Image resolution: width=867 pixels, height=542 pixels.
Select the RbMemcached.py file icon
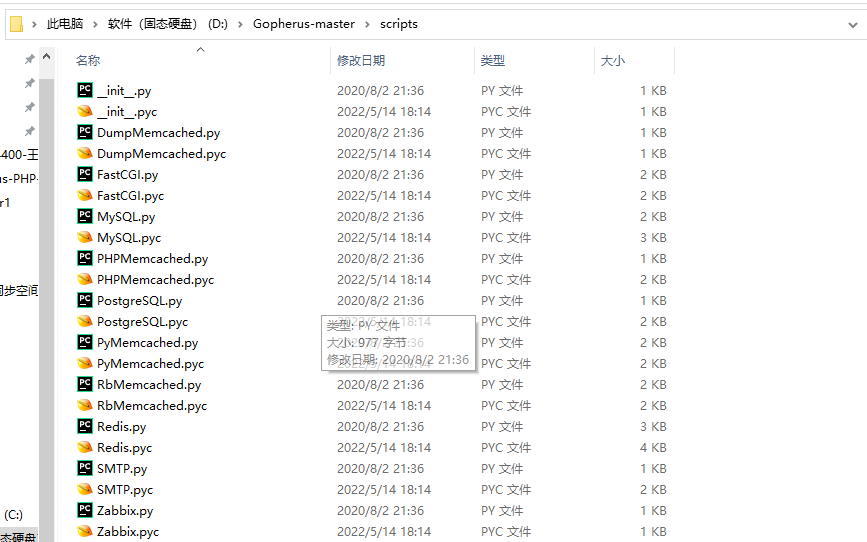tap(85, 384)
